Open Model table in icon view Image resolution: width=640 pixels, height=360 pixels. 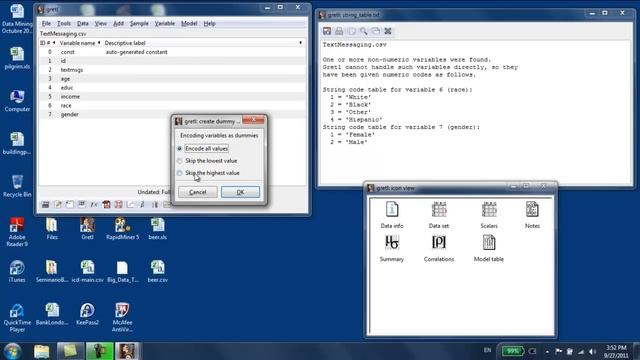(489, 248)
